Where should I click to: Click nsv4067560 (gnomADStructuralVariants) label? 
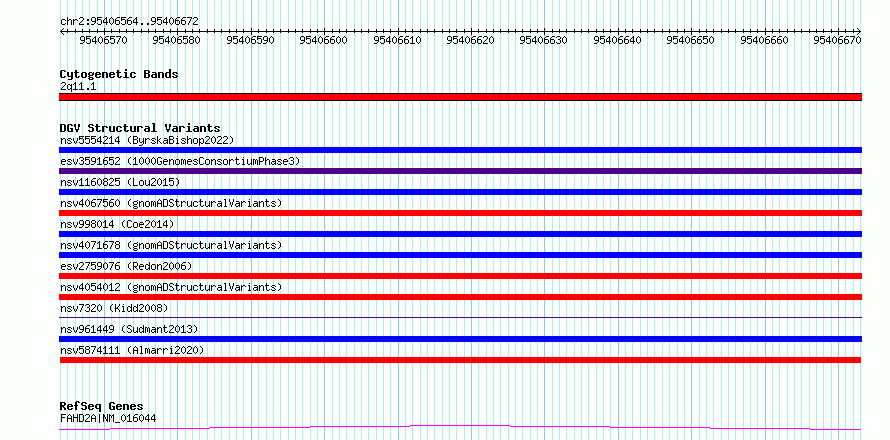click(170, 203)
